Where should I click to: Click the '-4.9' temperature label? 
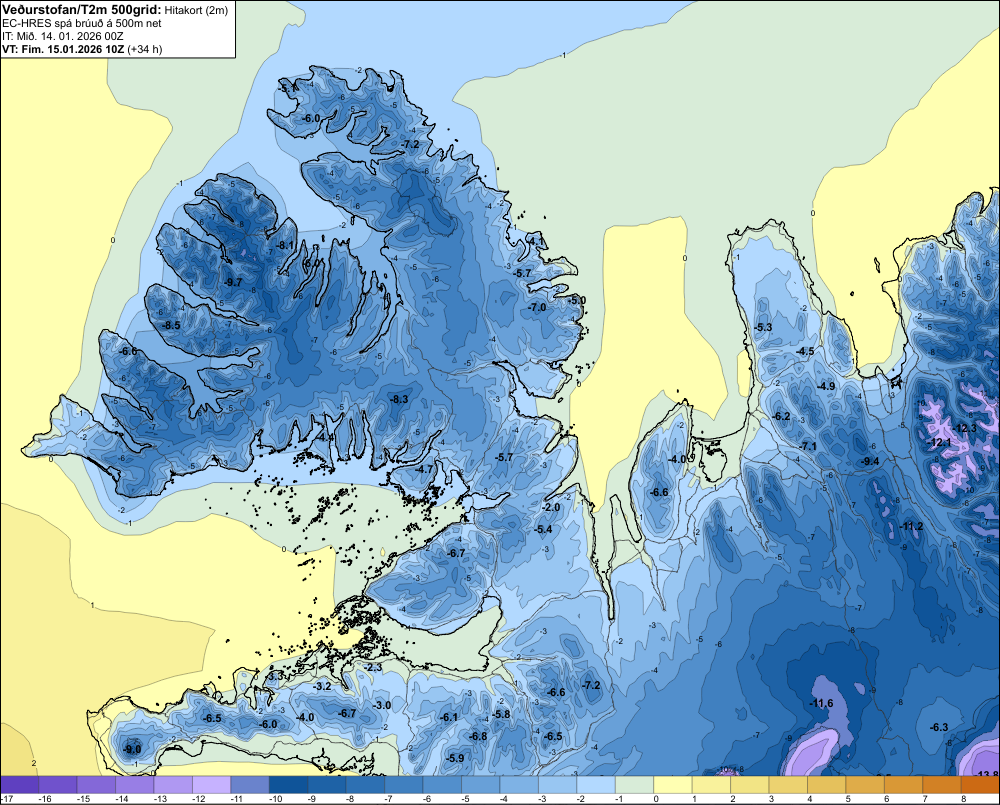coord(826,386)
